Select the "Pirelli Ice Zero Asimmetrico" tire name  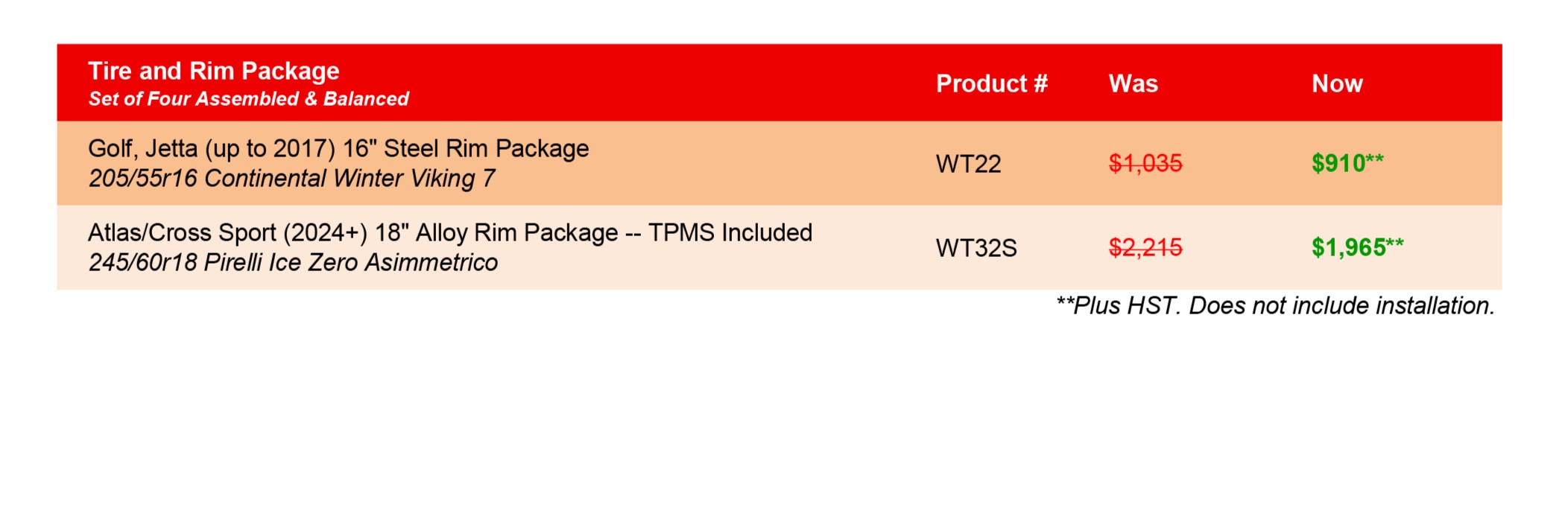pyautogui.click(x=350, y=263)
